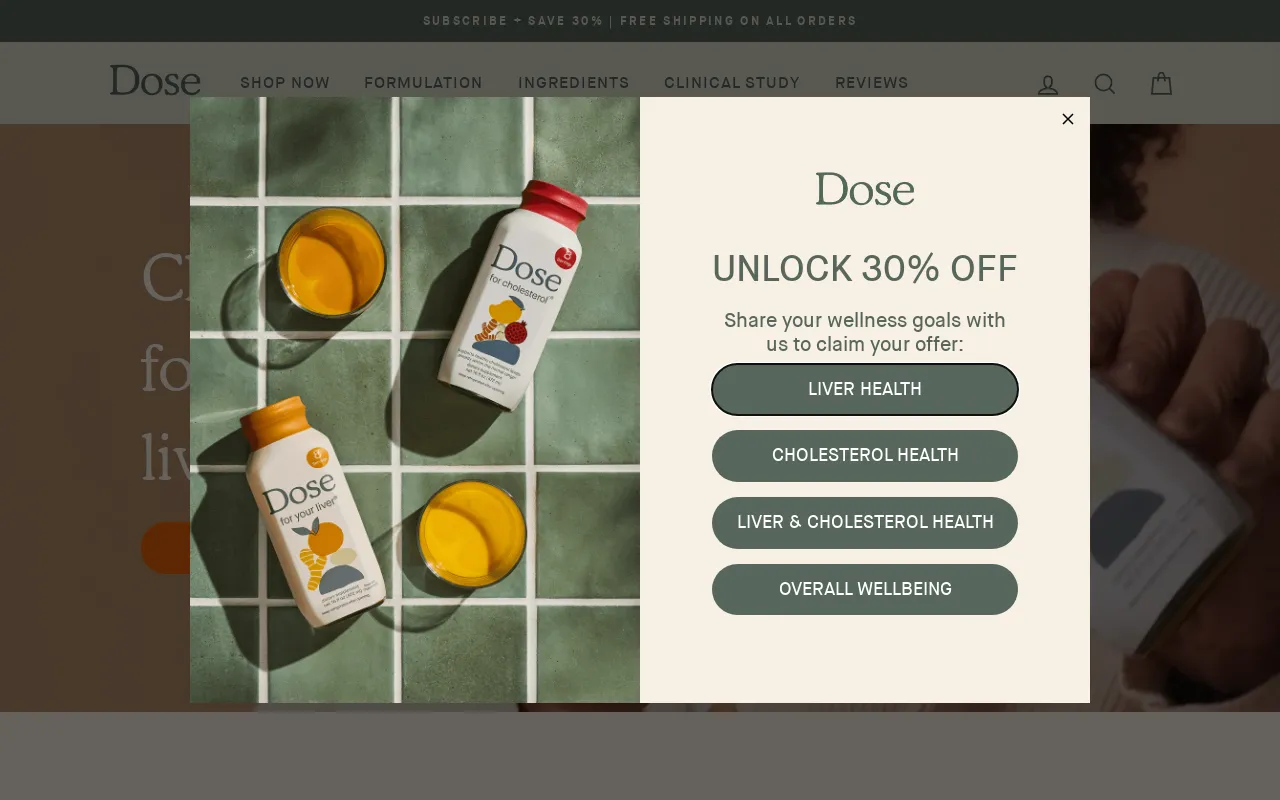Click the Dose logo inside popup
The height and width of the screenshot is (800, 1280).
(x=865, y=189)
